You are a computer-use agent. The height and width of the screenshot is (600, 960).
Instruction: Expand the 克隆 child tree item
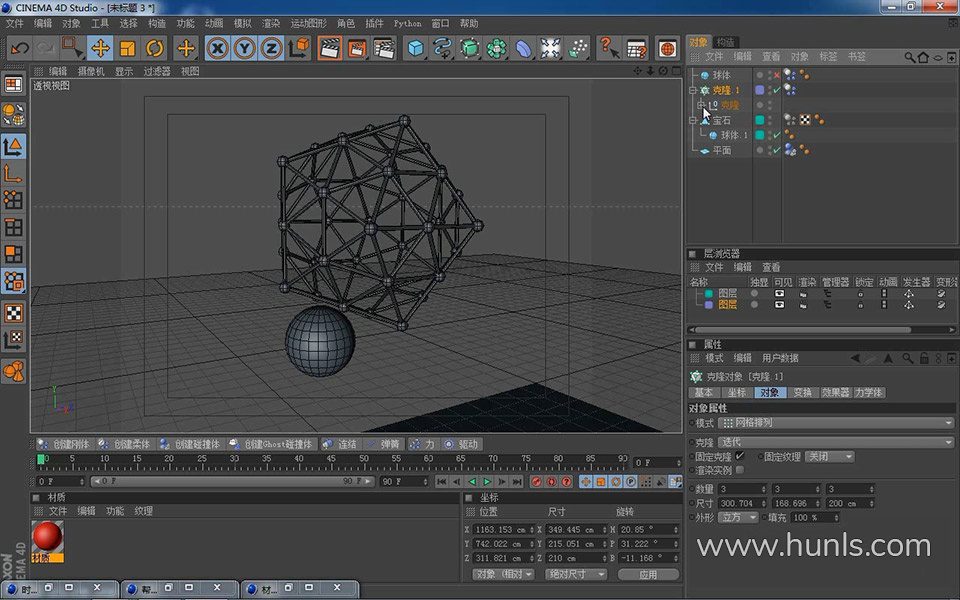700,105
